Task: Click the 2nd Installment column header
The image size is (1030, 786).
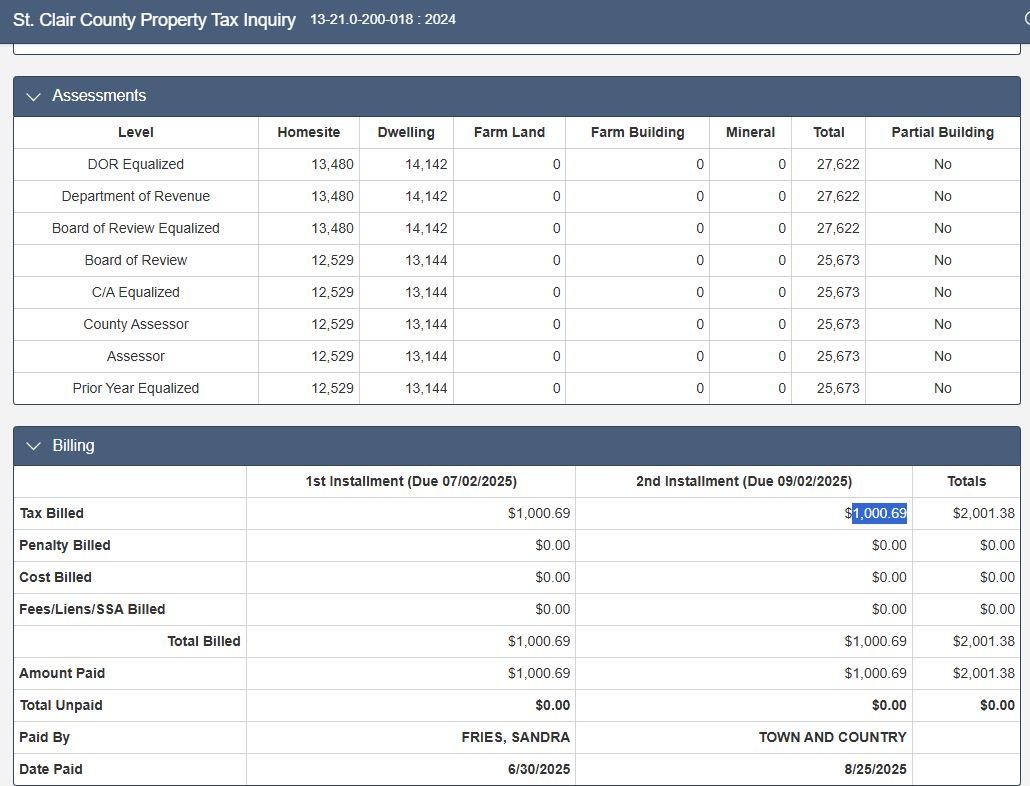Action: pos(743,481)
